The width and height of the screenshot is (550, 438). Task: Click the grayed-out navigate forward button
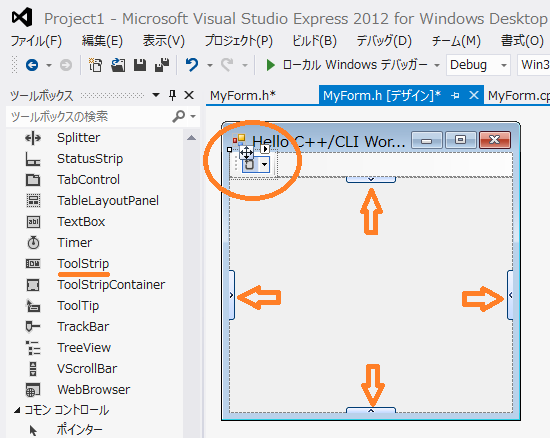pos(66,65)
